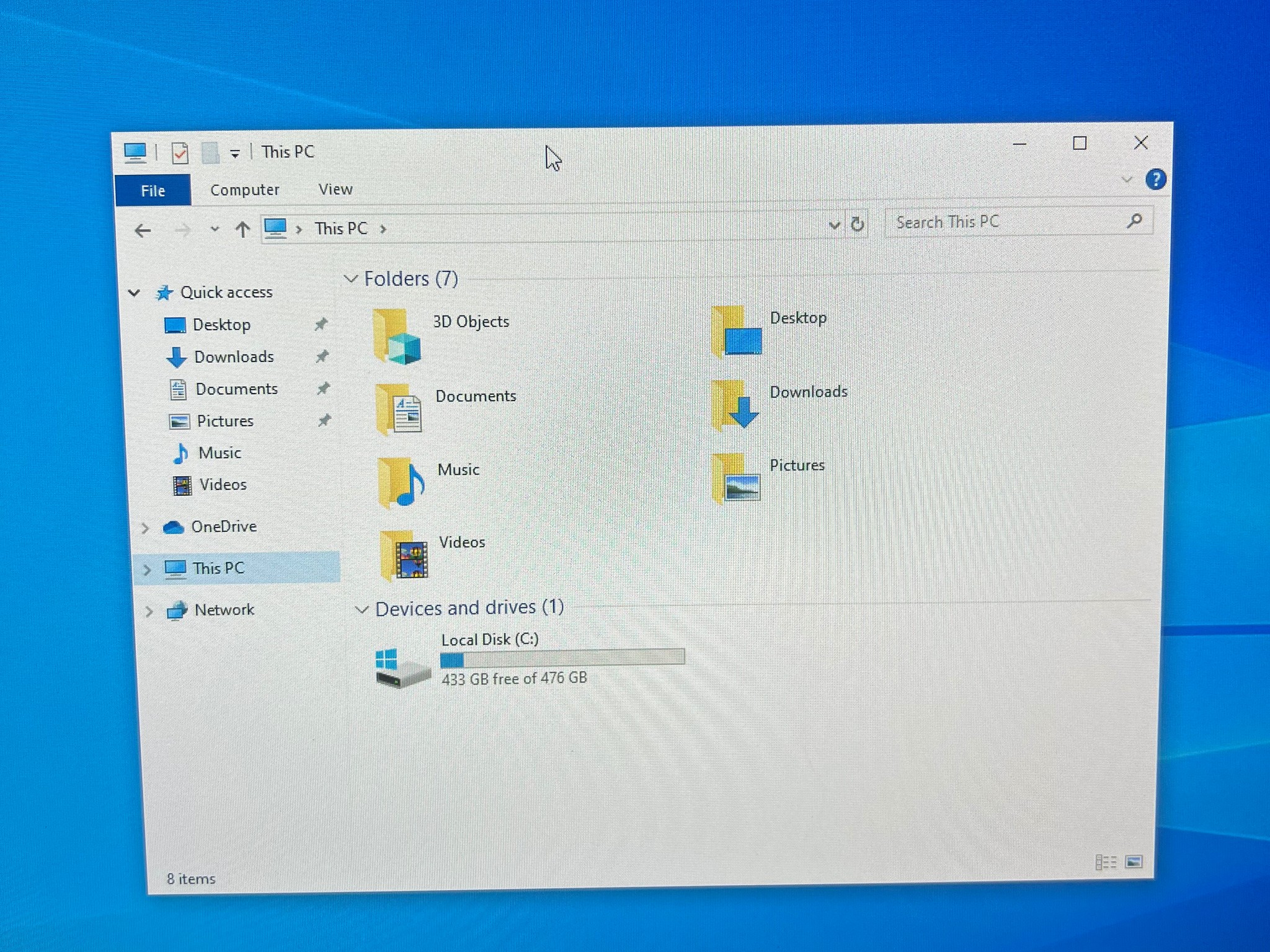Image resolution: width=1270 pixels, height=952 pixels.
Task: Select Videos in Quick access sidebar
Action: [223, 485]
